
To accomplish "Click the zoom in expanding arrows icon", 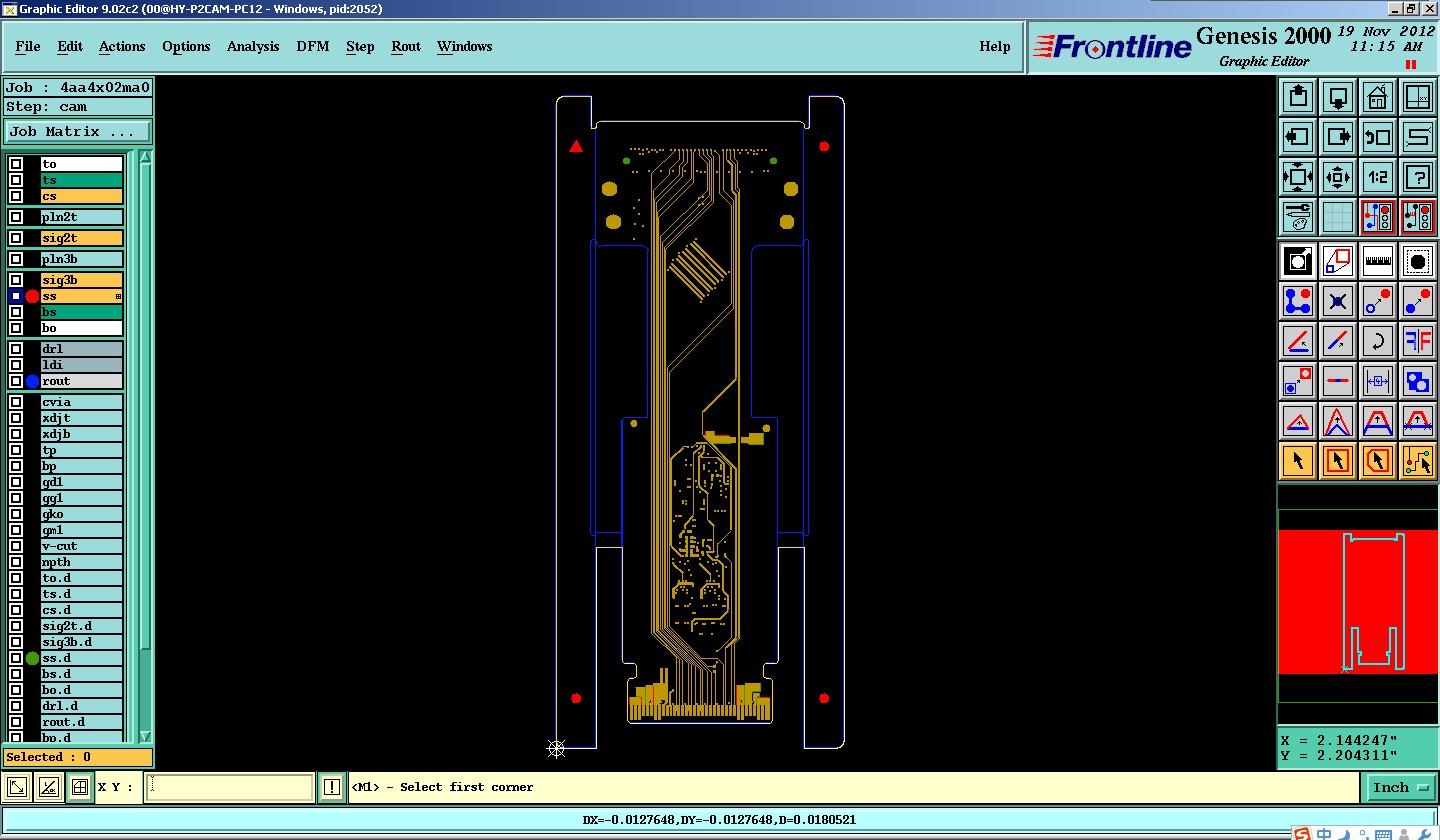I will [x=1298, y=177].
